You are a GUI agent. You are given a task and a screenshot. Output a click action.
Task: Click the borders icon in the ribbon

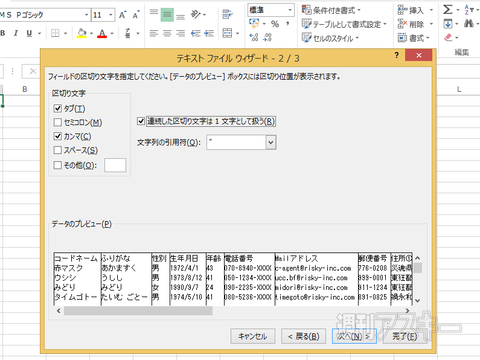[x=55, y=33]
